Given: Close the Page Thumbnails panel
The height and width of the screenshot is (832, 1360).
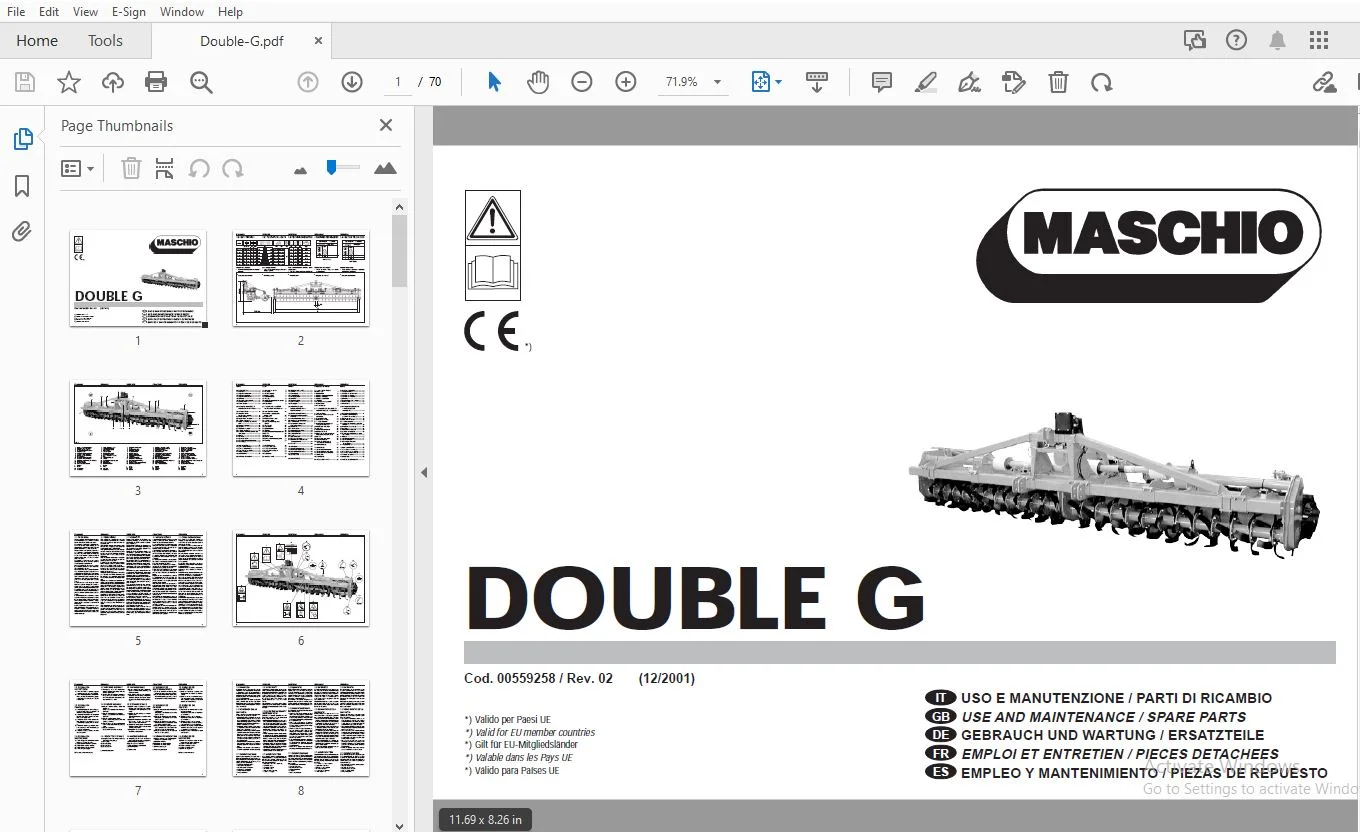Looking at the screenshot, I should coord(386,125).
